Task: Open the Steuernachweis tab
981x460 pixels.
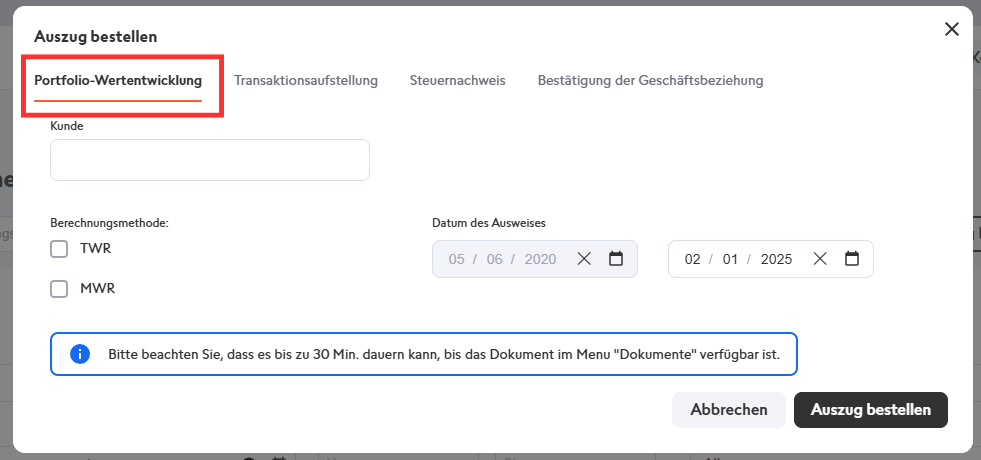Action: (x=457, y=81)
